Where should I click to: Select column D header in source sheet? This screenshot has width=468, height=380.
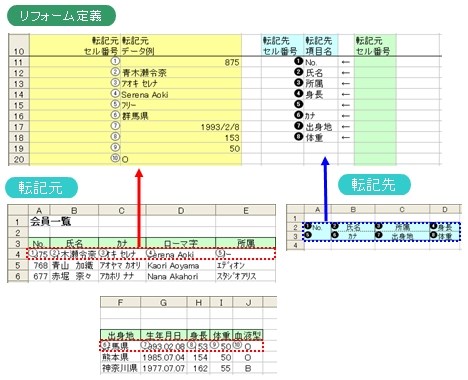181,210
